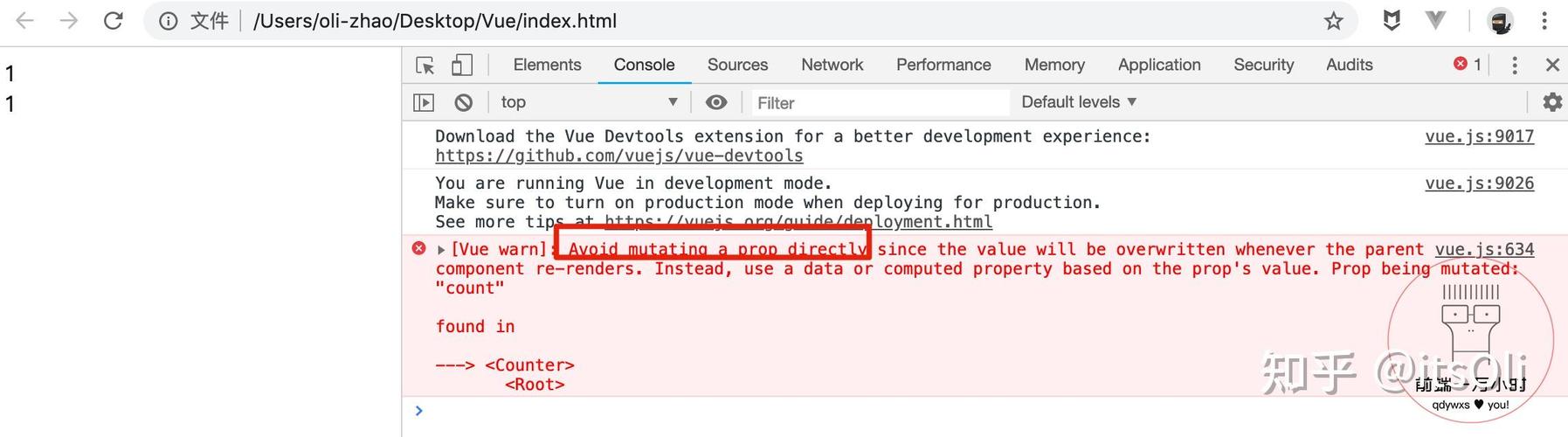Show the console sidebar panel
Screen dimensions: 1568x437
pos(424,103)
